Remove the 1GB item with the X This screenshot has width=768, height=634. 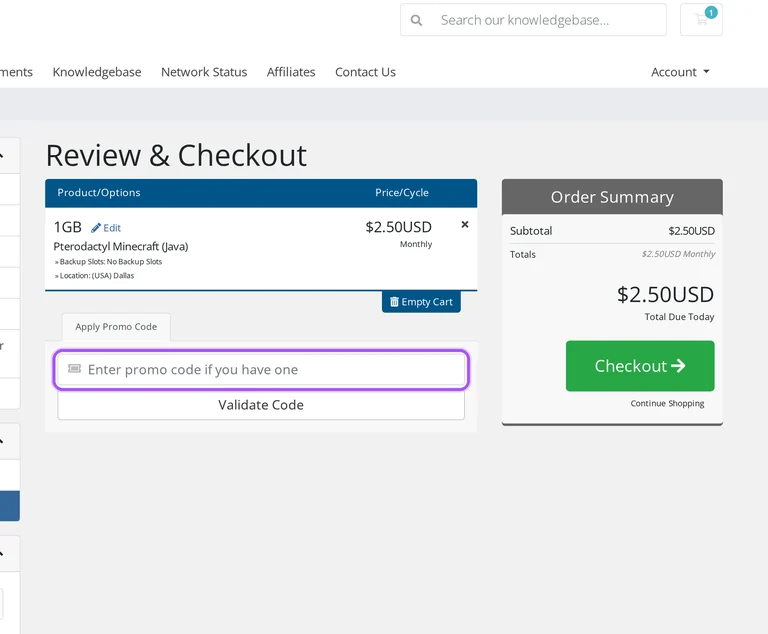tap(465, 224)
